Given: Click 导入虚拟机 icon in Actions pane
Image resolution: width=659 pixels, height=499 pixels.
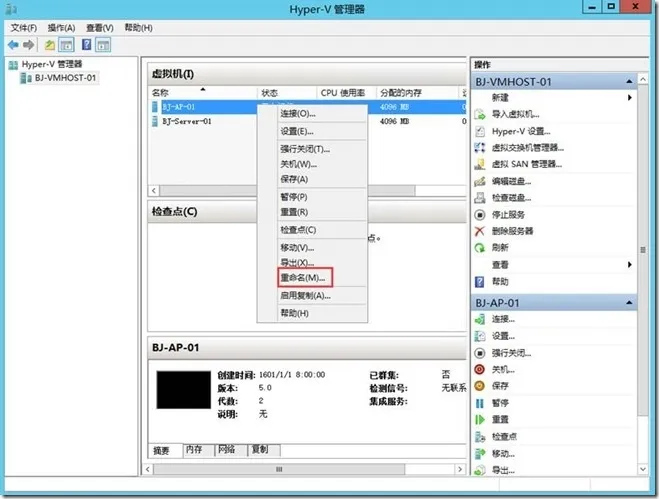Looking at the screenshot, I should [480, 114].
